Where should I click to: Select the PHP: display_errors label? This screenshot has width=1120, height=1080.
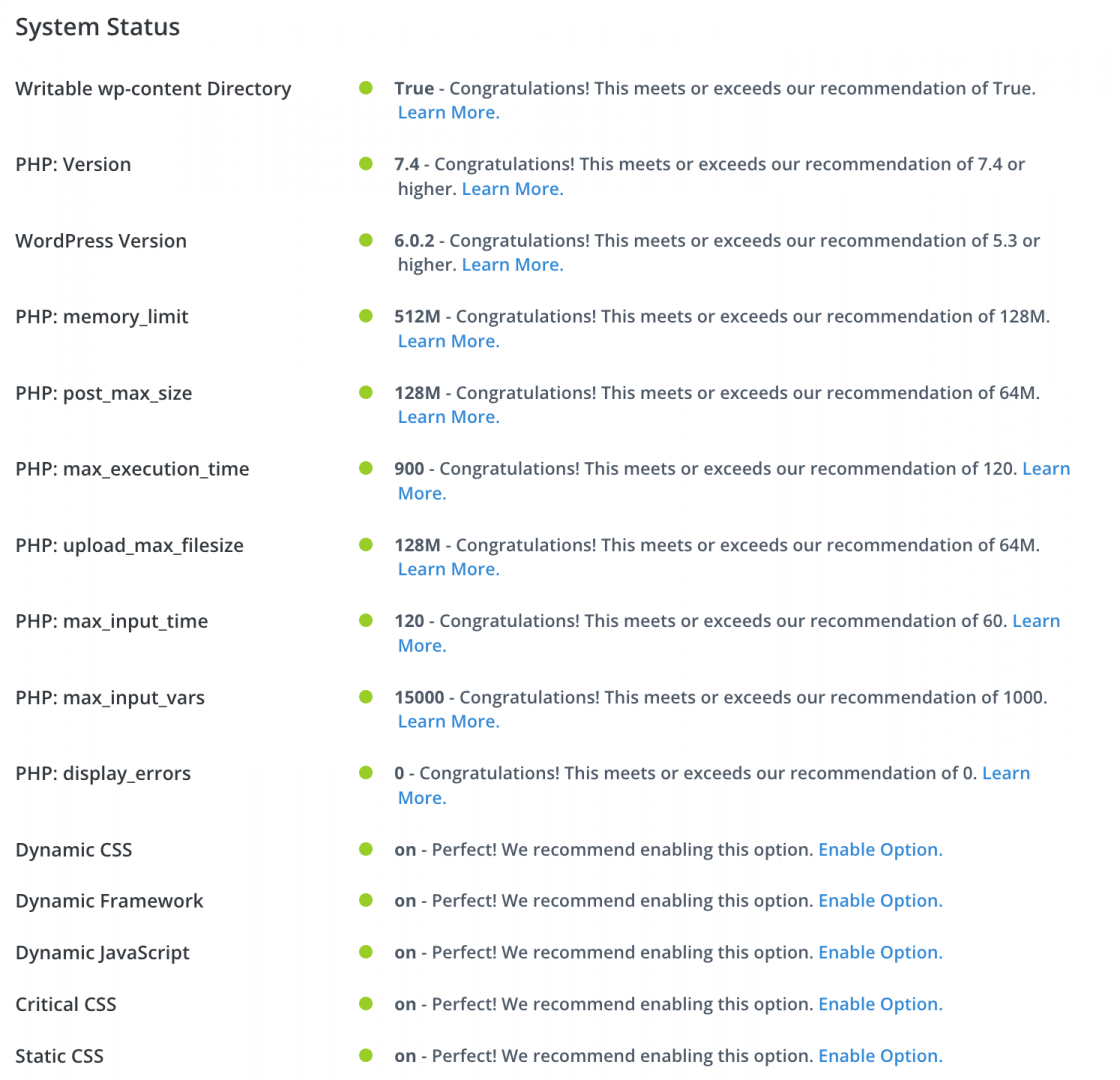[103, 774]
